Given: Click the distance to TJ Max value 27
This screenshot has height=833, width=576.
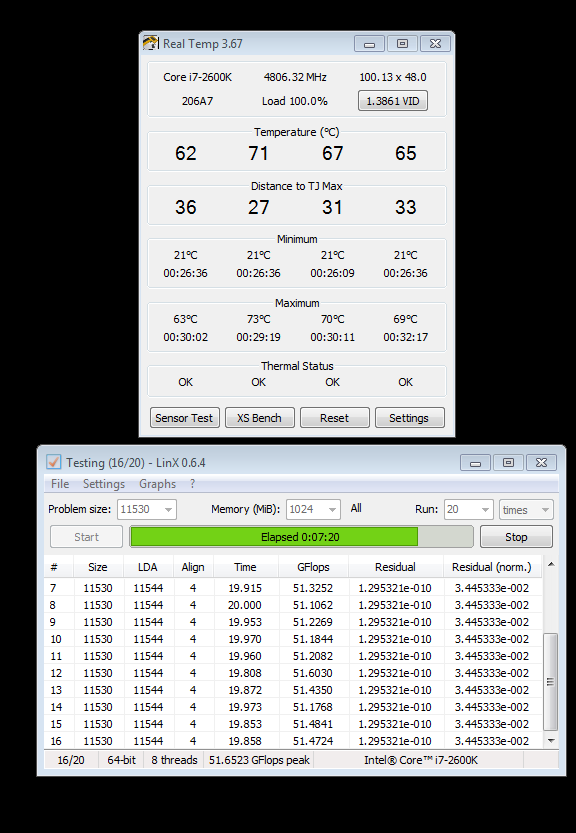Looking at the screenshot, I should pyautogui.click(x=258, y=207).
